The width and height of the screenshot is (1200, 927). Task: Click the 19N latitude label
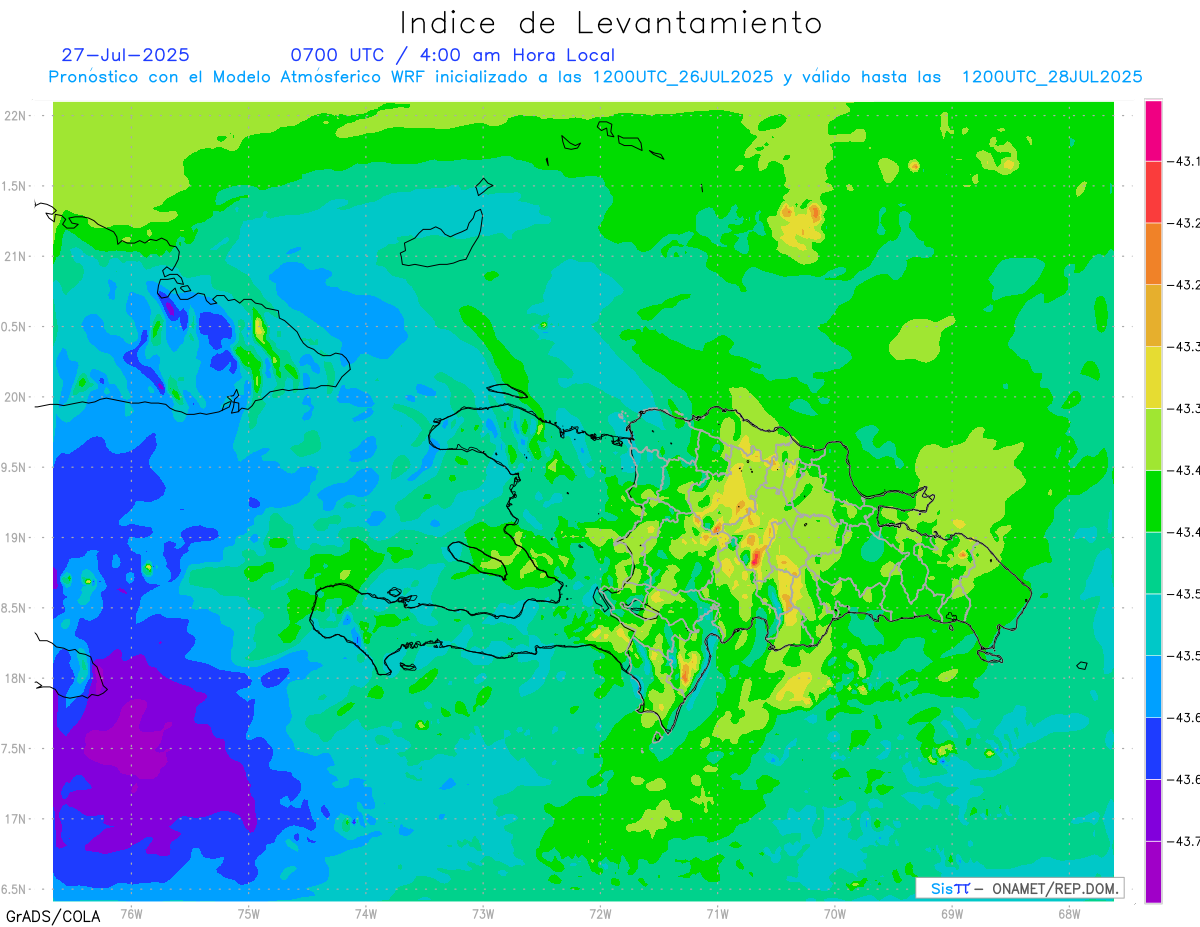pos(16,537)
